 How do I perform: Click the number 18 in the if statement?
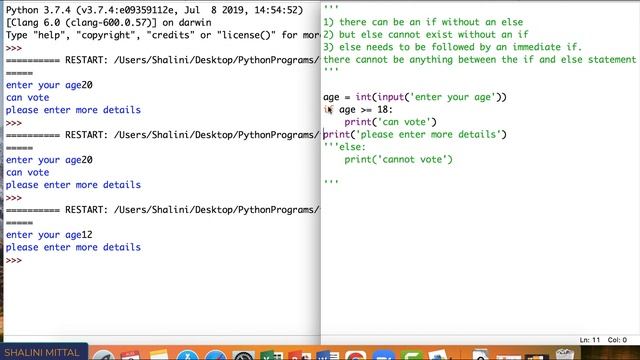click(382, 110)
